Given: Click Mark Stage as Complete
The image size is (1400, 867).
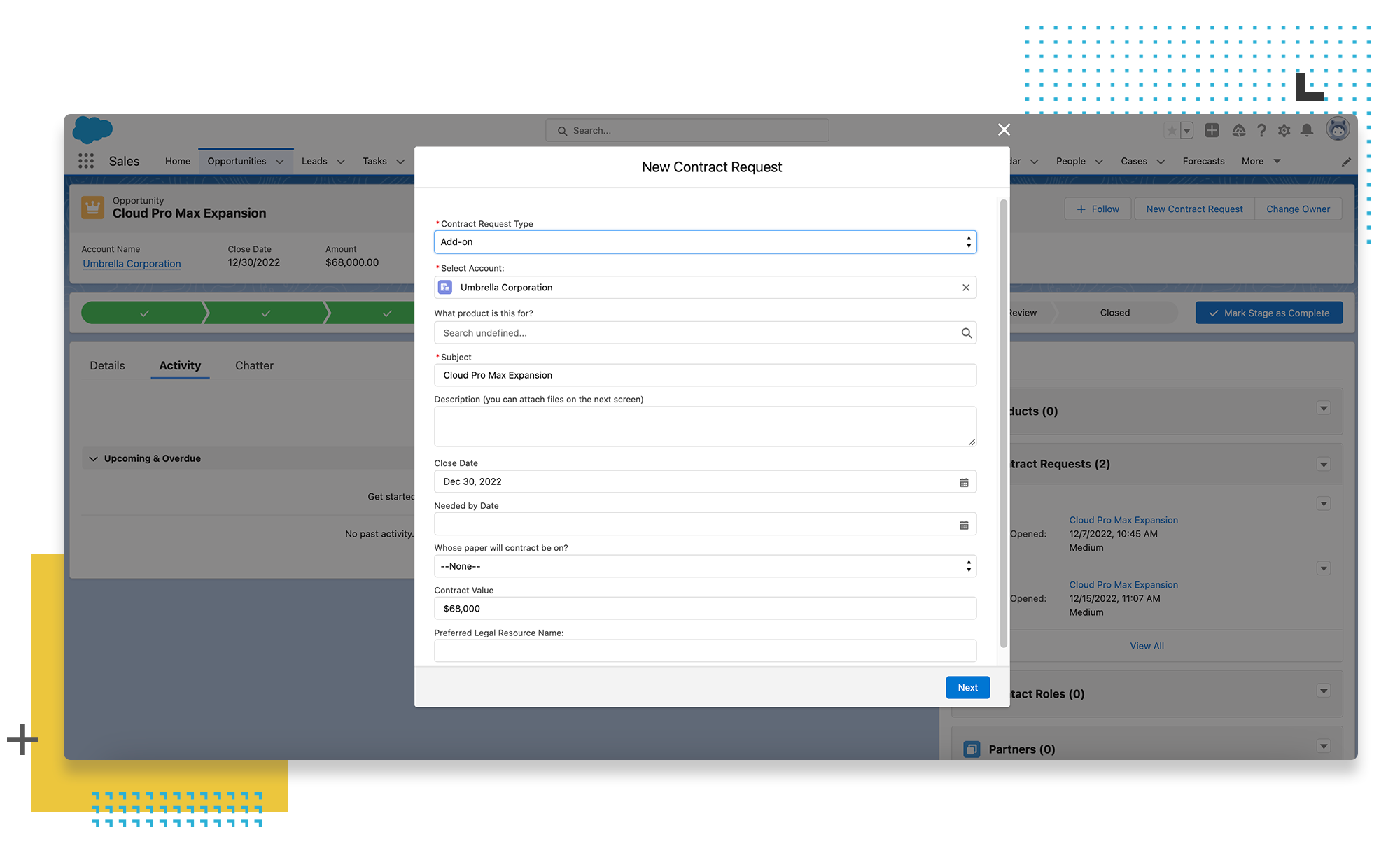Looking at the screenshot, I should point(1269,313).
